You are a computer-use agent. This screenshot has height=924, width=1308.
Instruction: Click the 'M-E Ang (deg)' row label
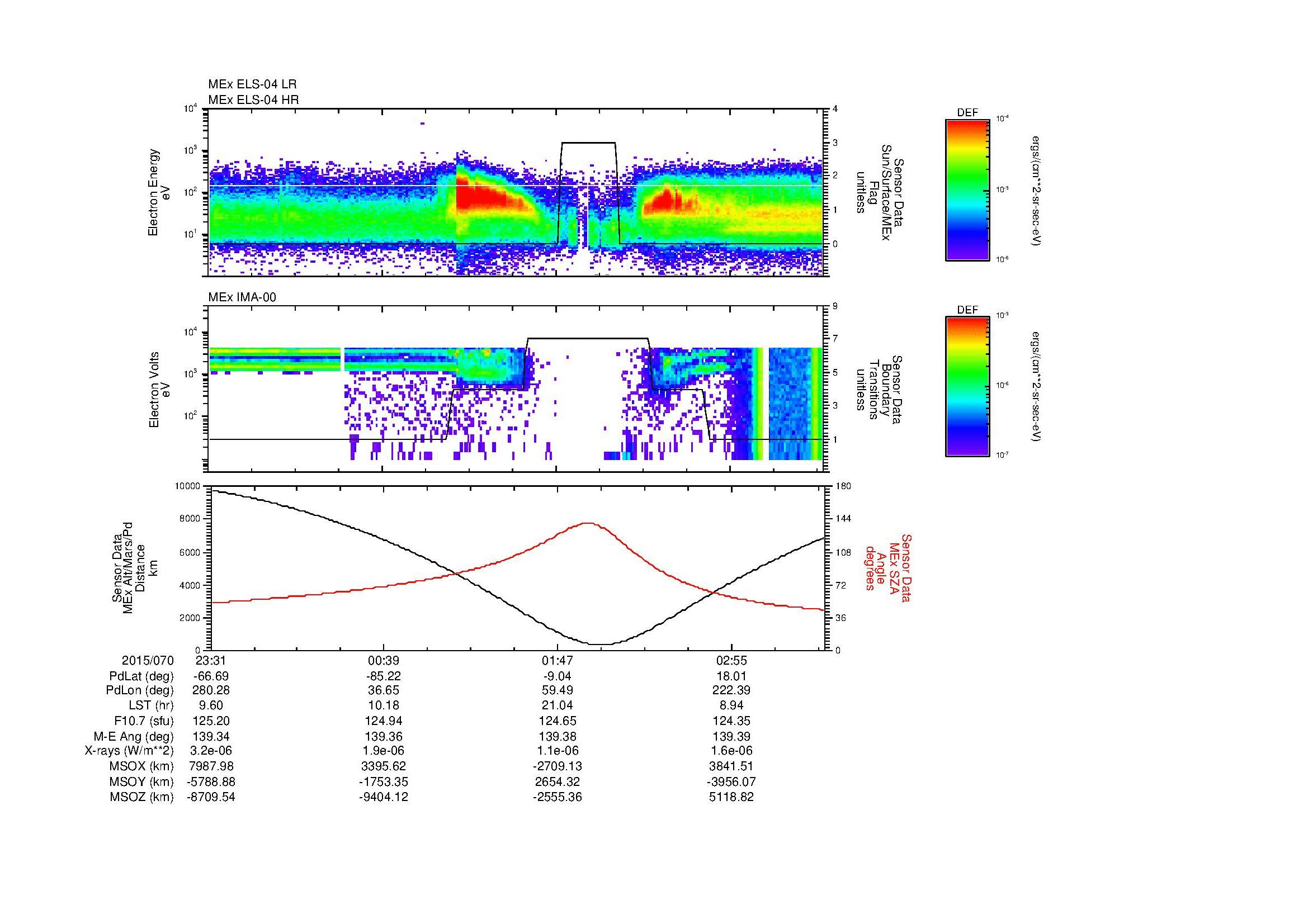coord(134,736)
